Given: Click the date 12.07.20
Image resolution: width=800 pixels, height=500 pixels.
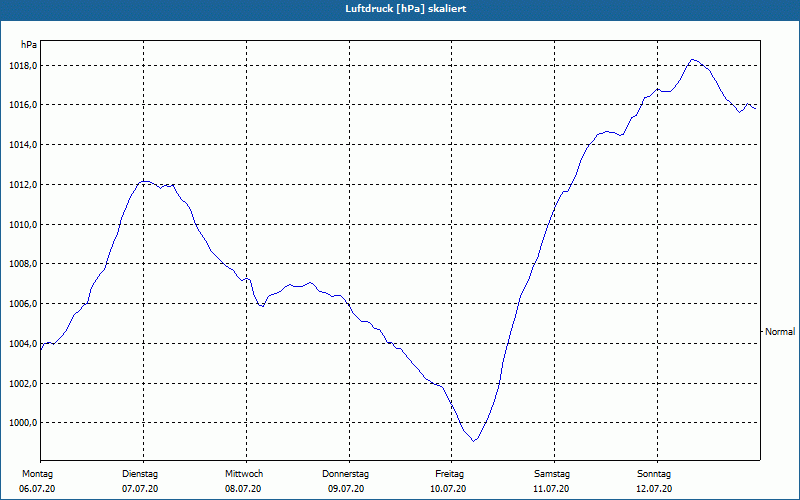Looking at the screenshot, I should click(654, 489).
